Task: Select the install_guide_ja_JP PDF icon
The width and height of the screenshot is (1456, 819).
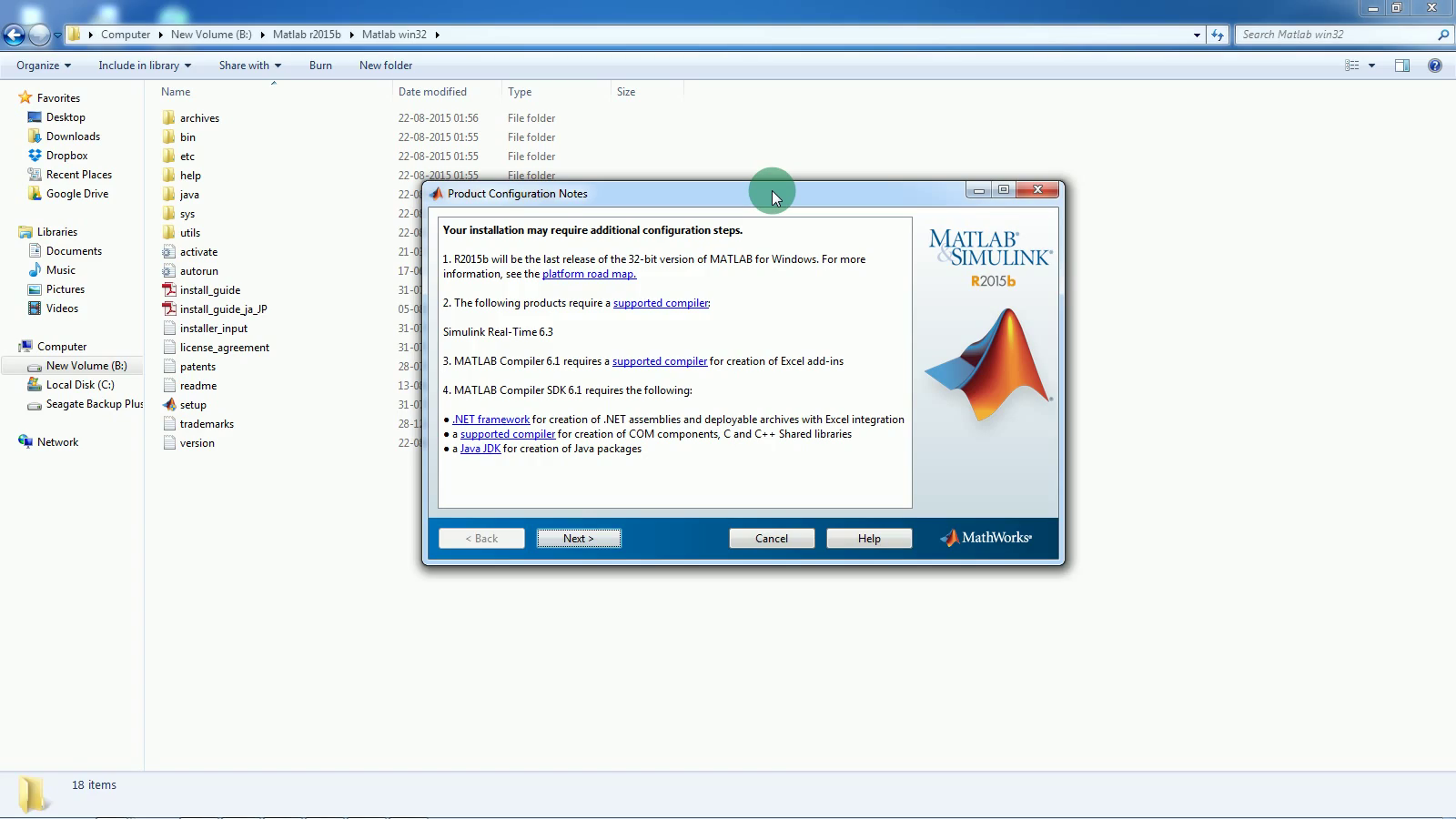Action: (x=168, y=308)
